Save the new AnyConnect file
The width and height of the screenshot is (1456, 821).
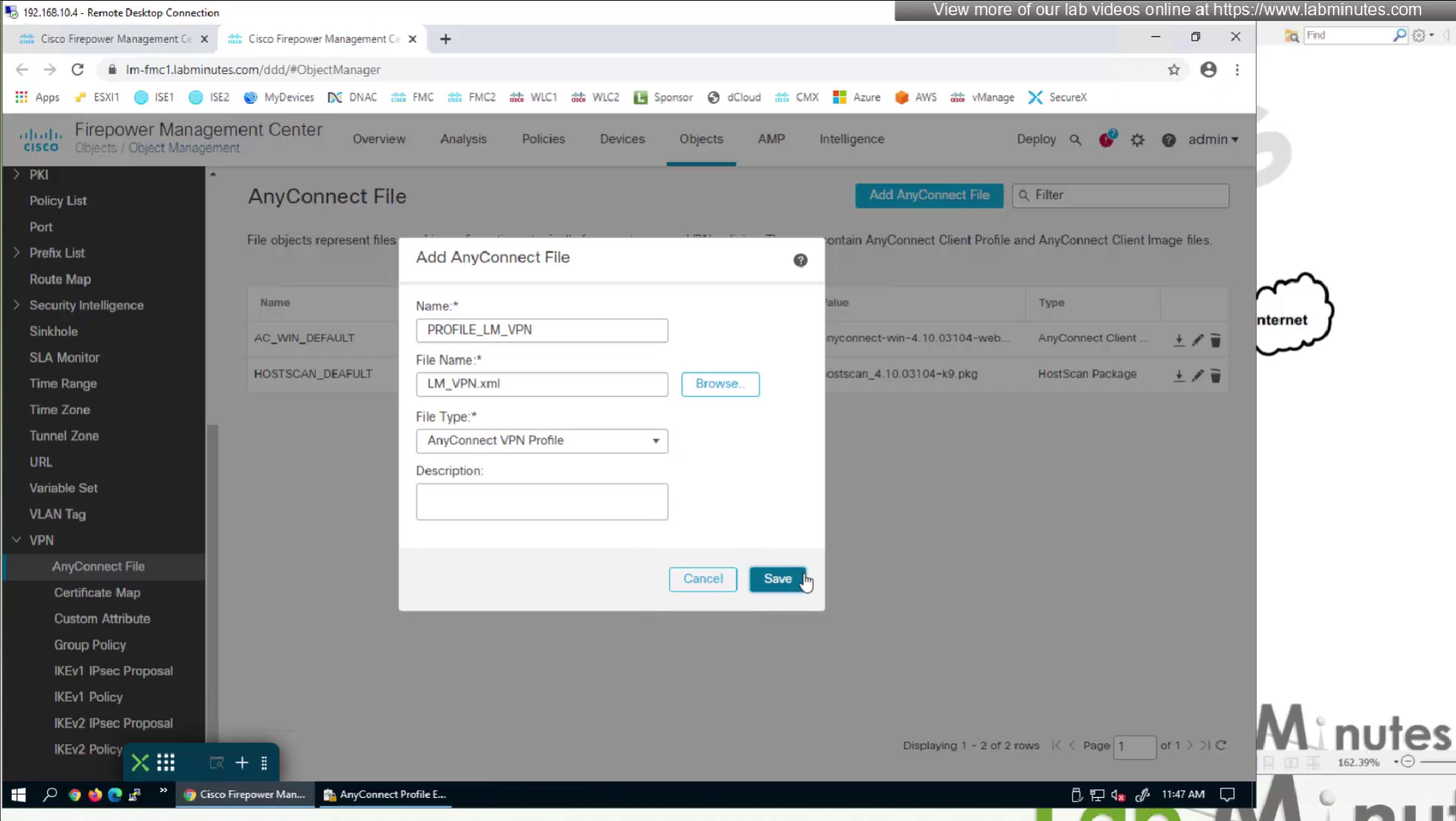click(777, 579)
